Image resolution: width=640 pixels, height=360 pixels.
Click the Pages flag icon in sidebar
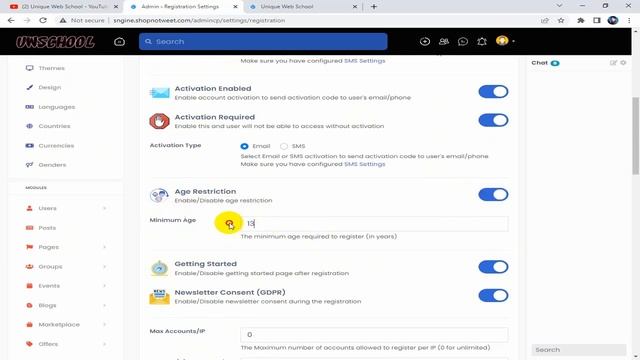pyautogui.click(x=29, y=247)
